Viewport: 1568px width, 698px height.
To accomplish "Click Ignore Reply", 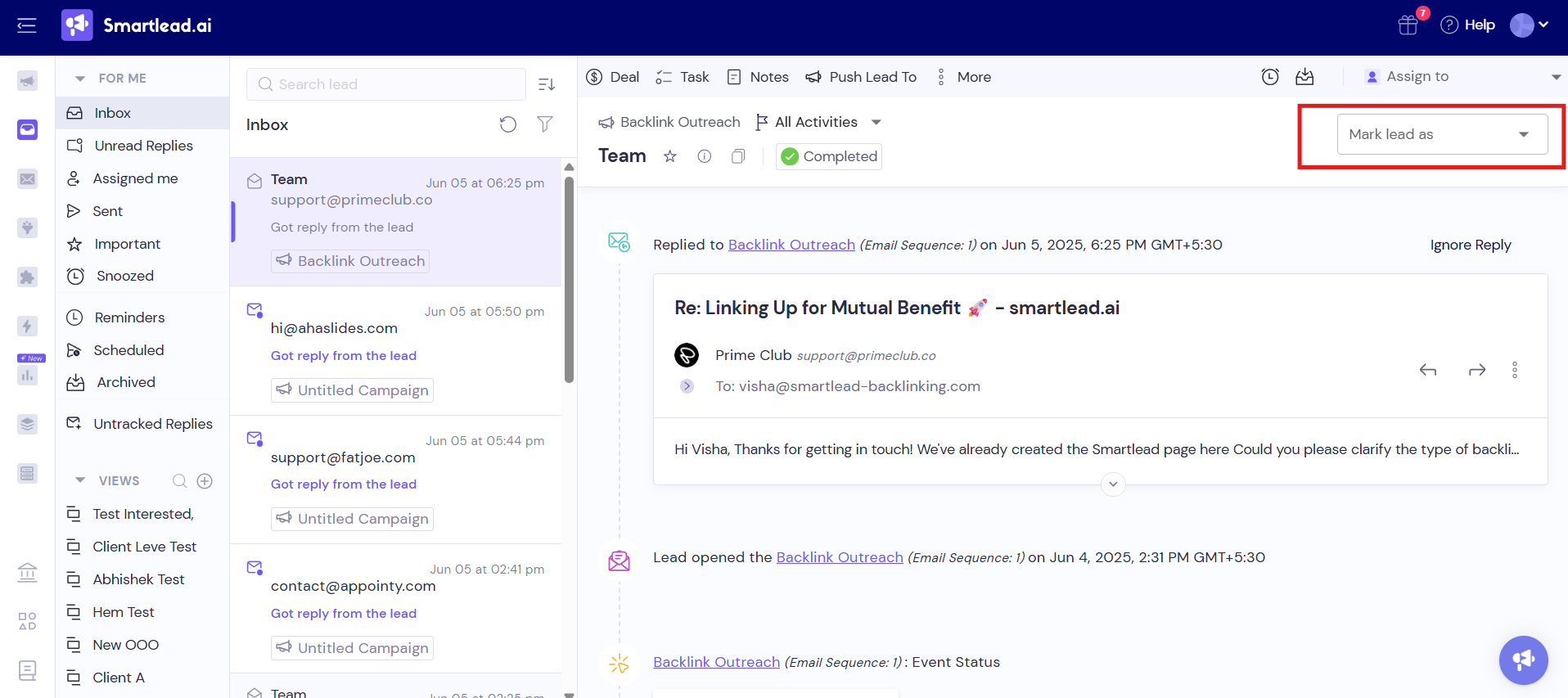I will tap(1471, 245).
